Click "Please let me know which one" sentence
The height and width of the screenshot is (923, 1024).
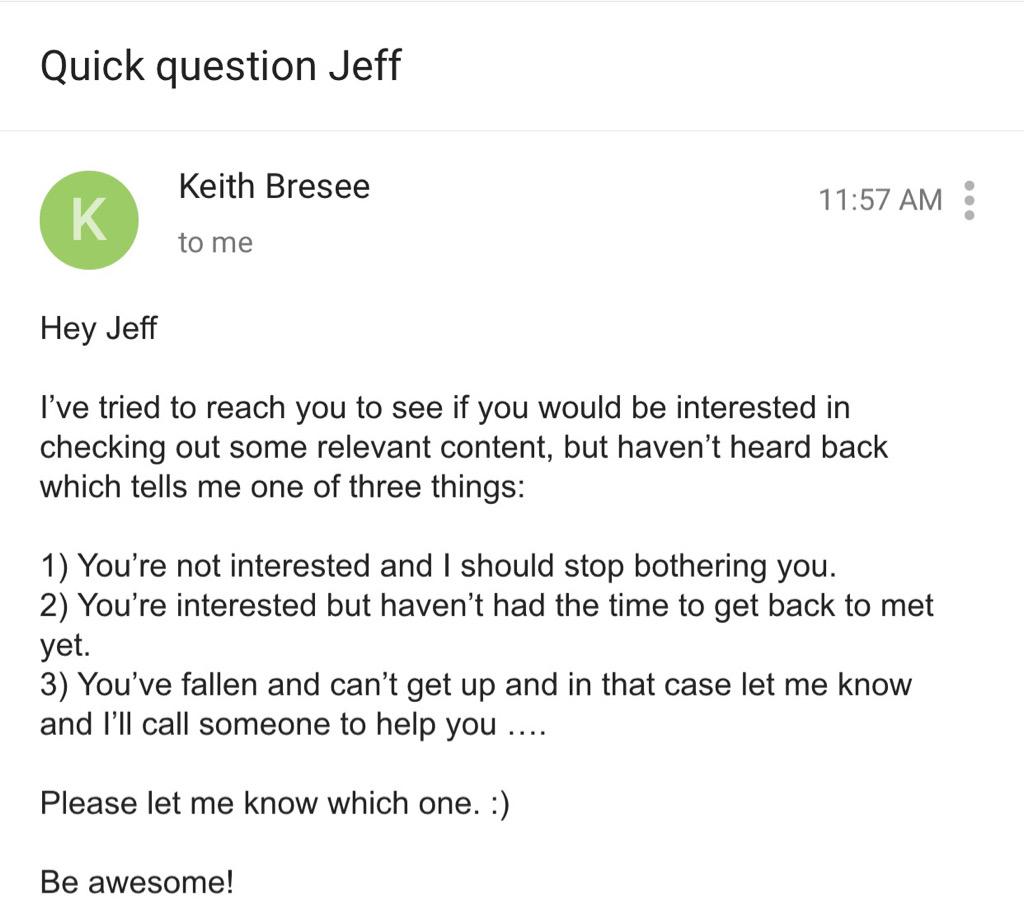click(255, 803)
